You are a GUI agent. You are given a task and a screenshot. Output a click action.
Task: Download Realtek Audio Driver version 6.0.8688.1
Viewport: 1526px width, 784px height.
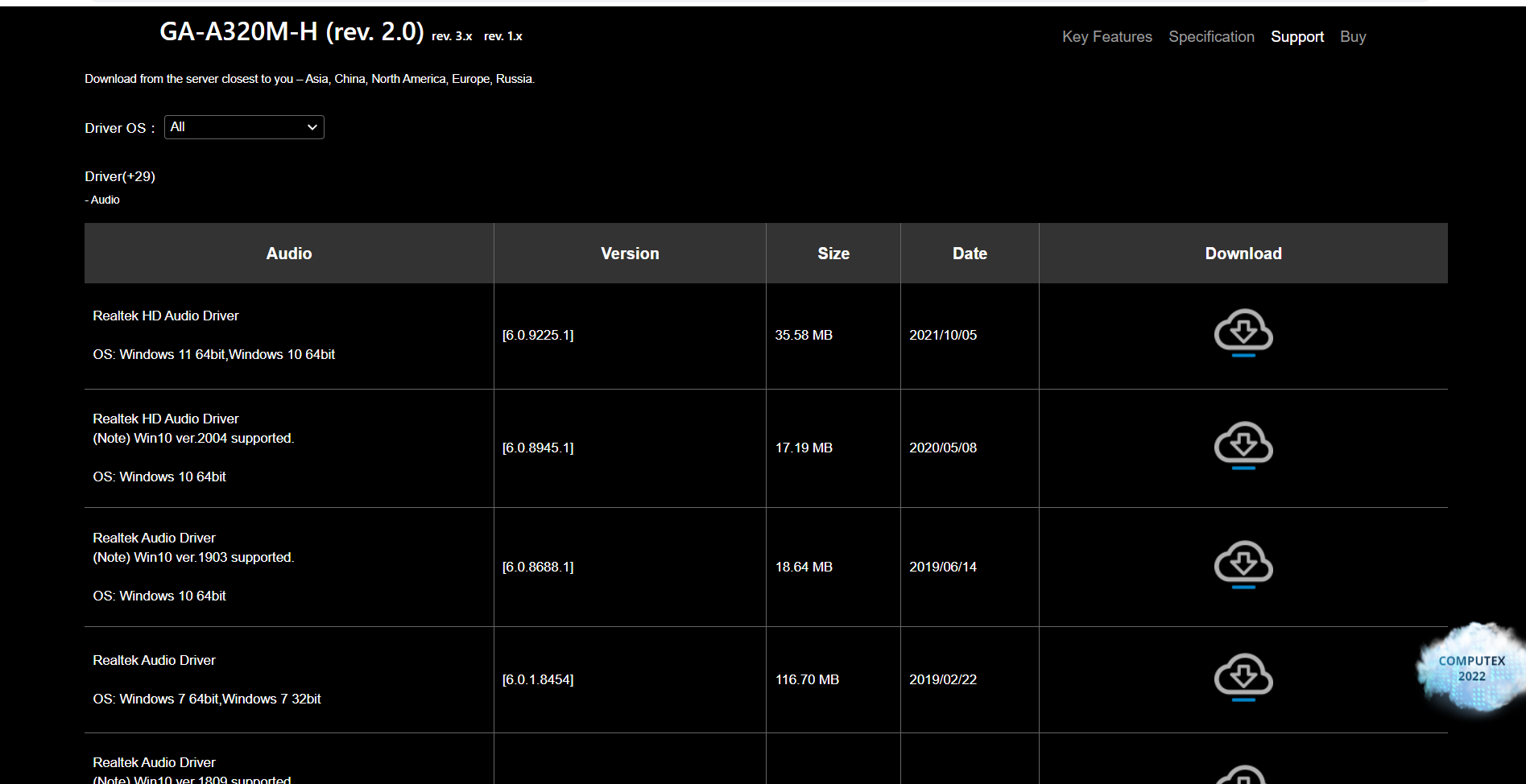click(x=1243, y=564)
